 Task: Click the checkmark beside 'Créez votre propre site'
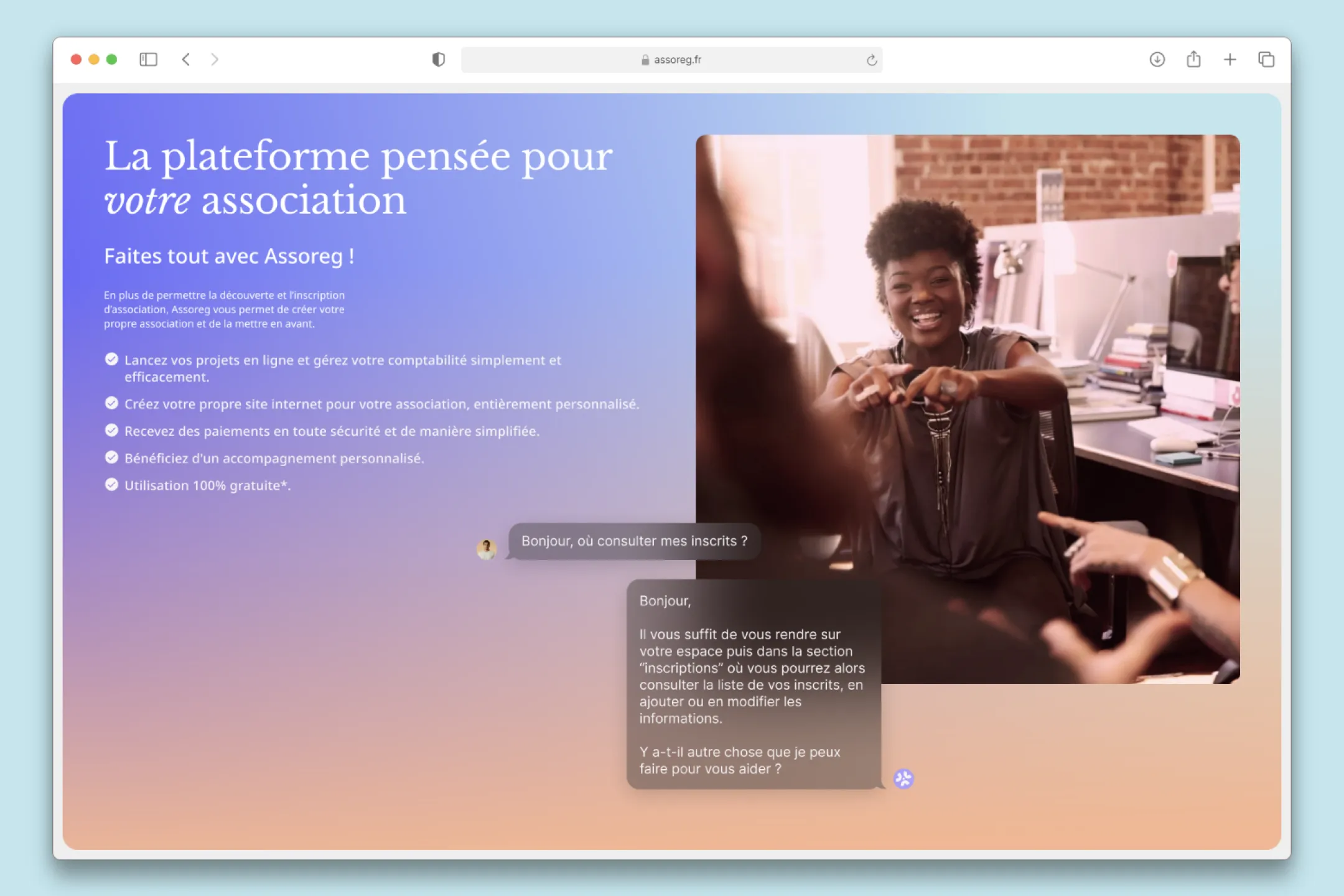111,404
